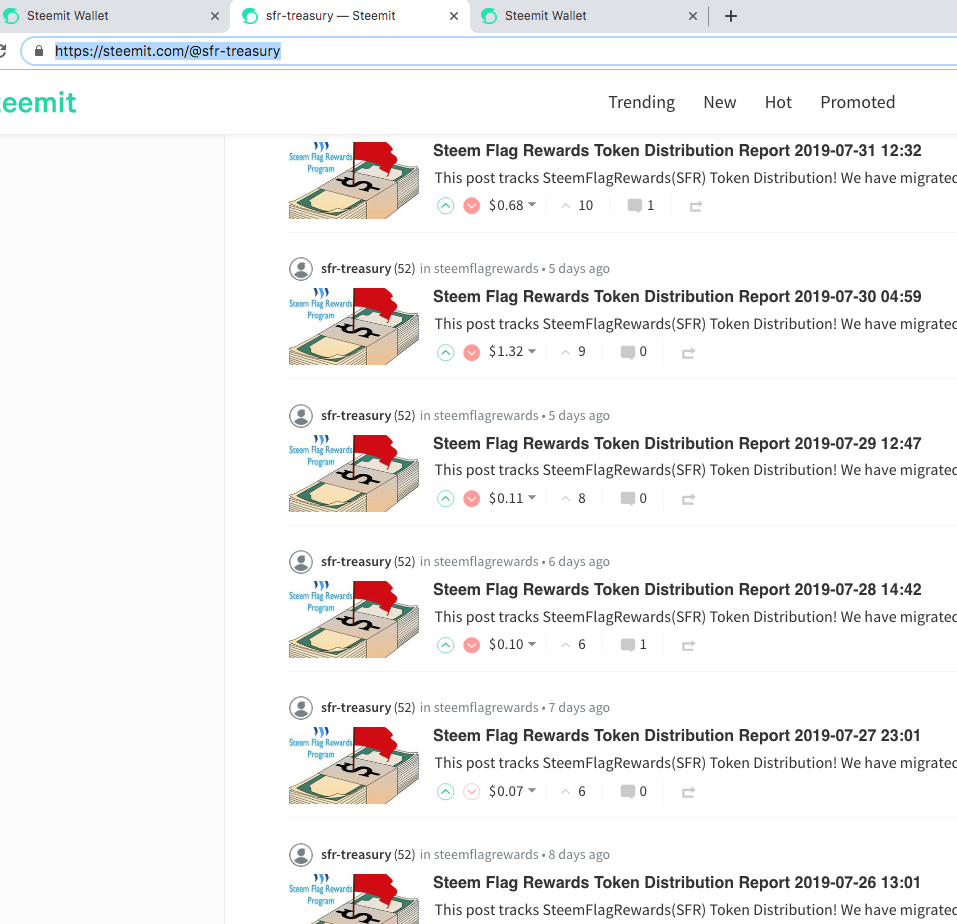Click steemflagrewards tag on the 6 days ago post
Viewport: 957px width, 924px height.
coord(486,561)
